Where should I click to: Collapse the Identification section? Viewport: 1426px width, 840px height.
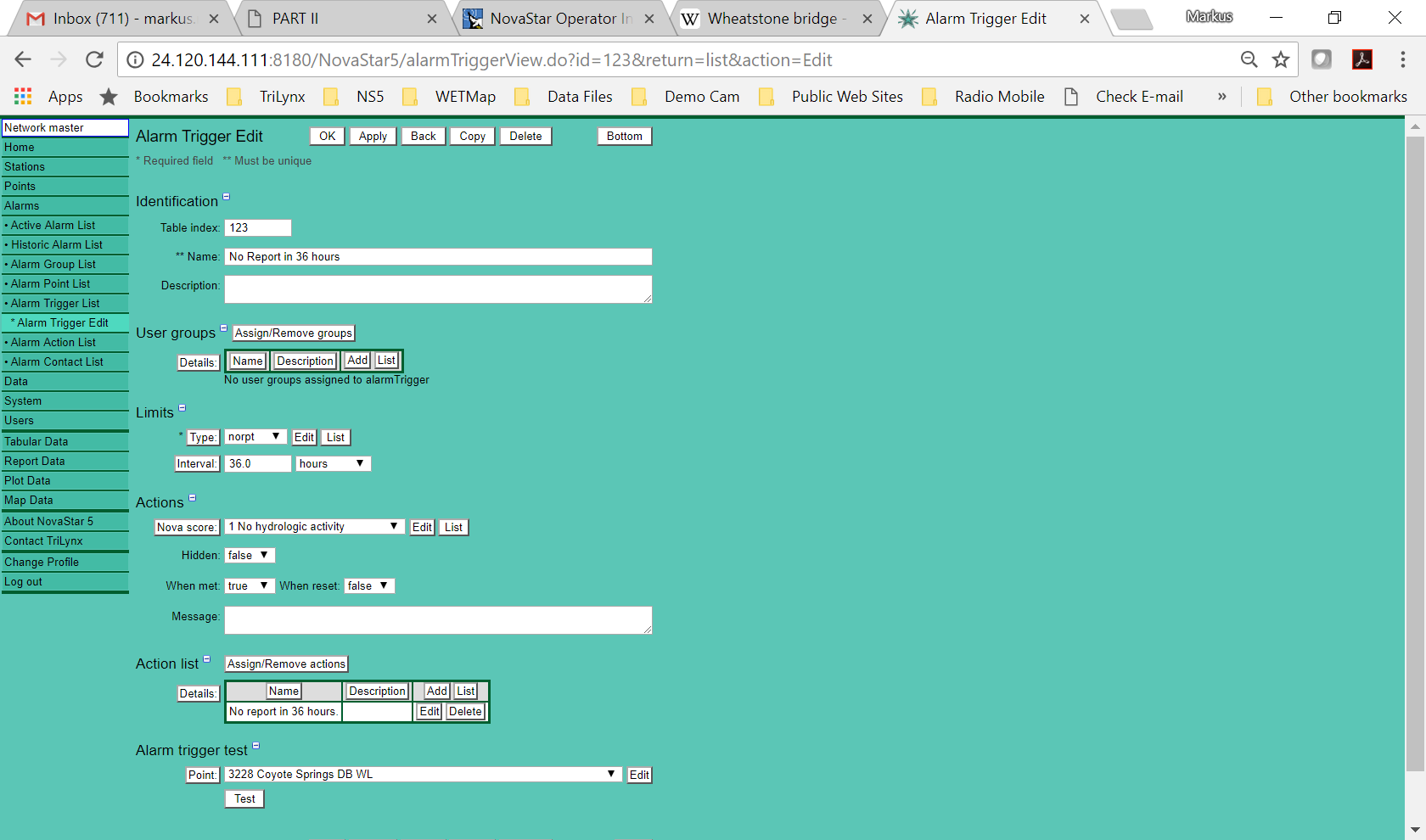(x=227, y=197)
